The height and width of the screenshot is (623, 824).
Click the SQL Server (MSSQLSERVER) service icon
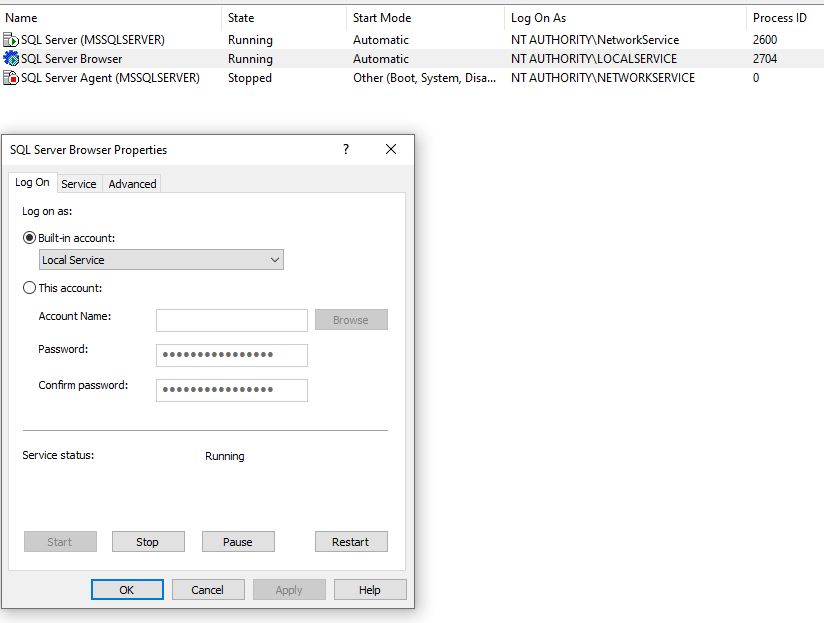pyautogui.click(x=11, y=40)
